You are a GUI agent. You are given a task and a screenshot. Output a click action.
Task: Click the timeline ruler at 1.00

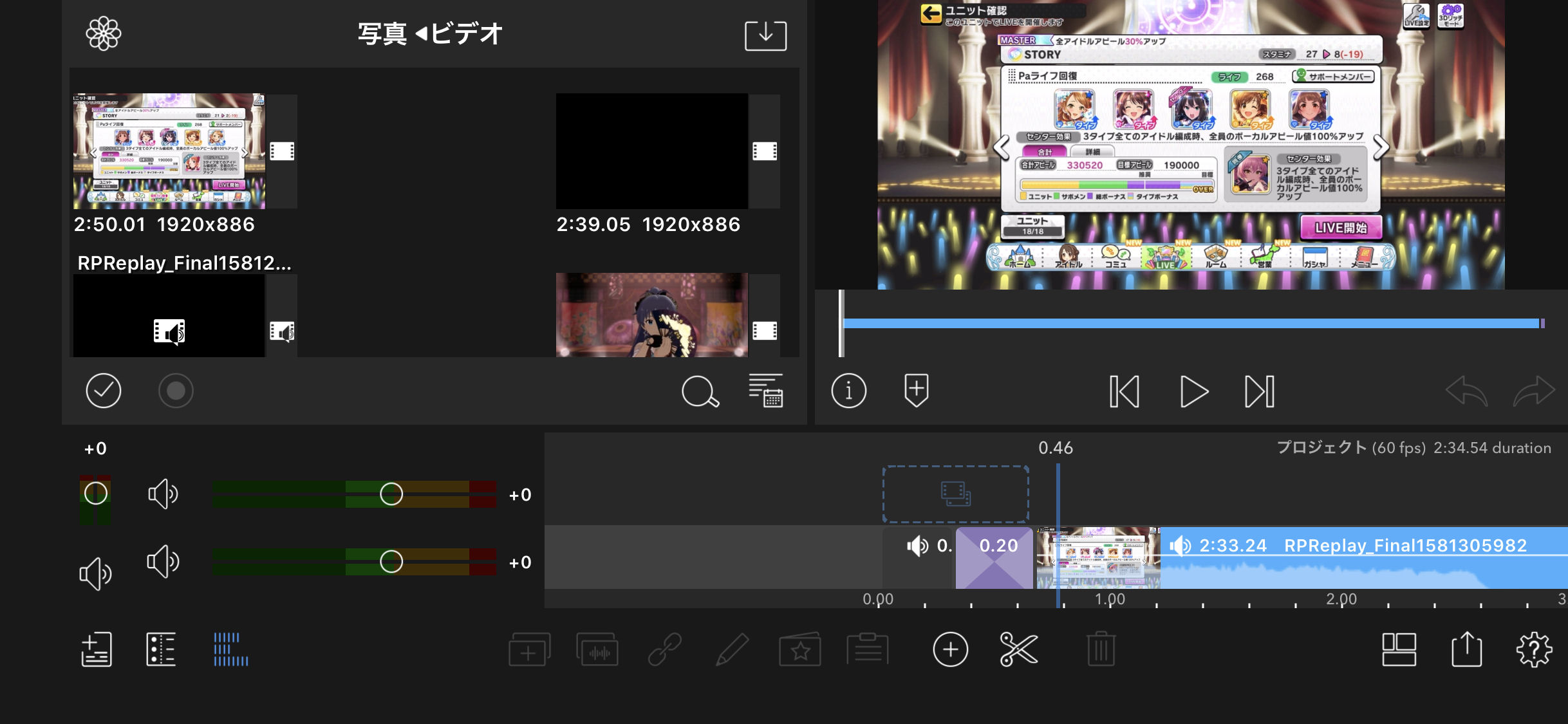[1110, 599]
